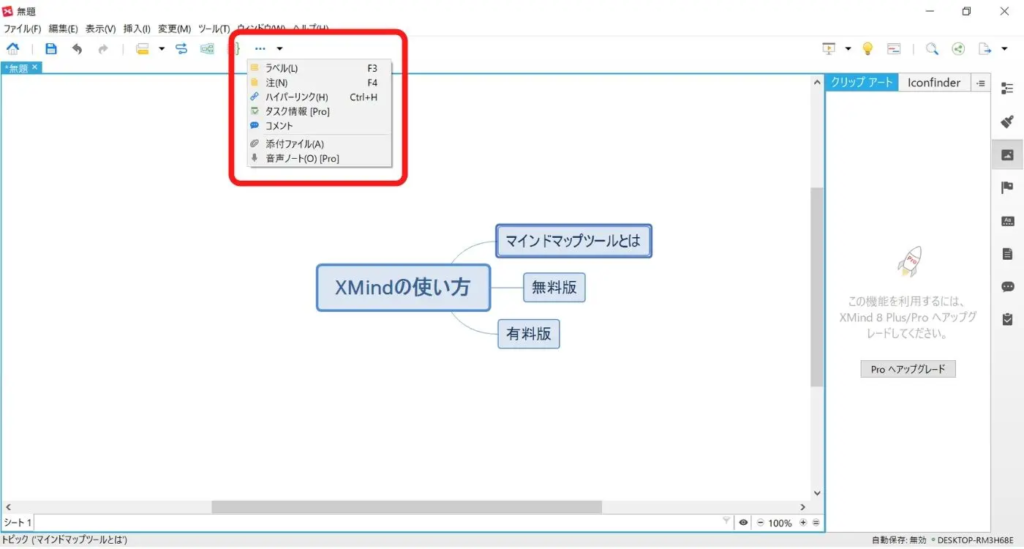Open the 変更(M) menu
This screenshot has height=549, width=1024.
tap(174, 29)
